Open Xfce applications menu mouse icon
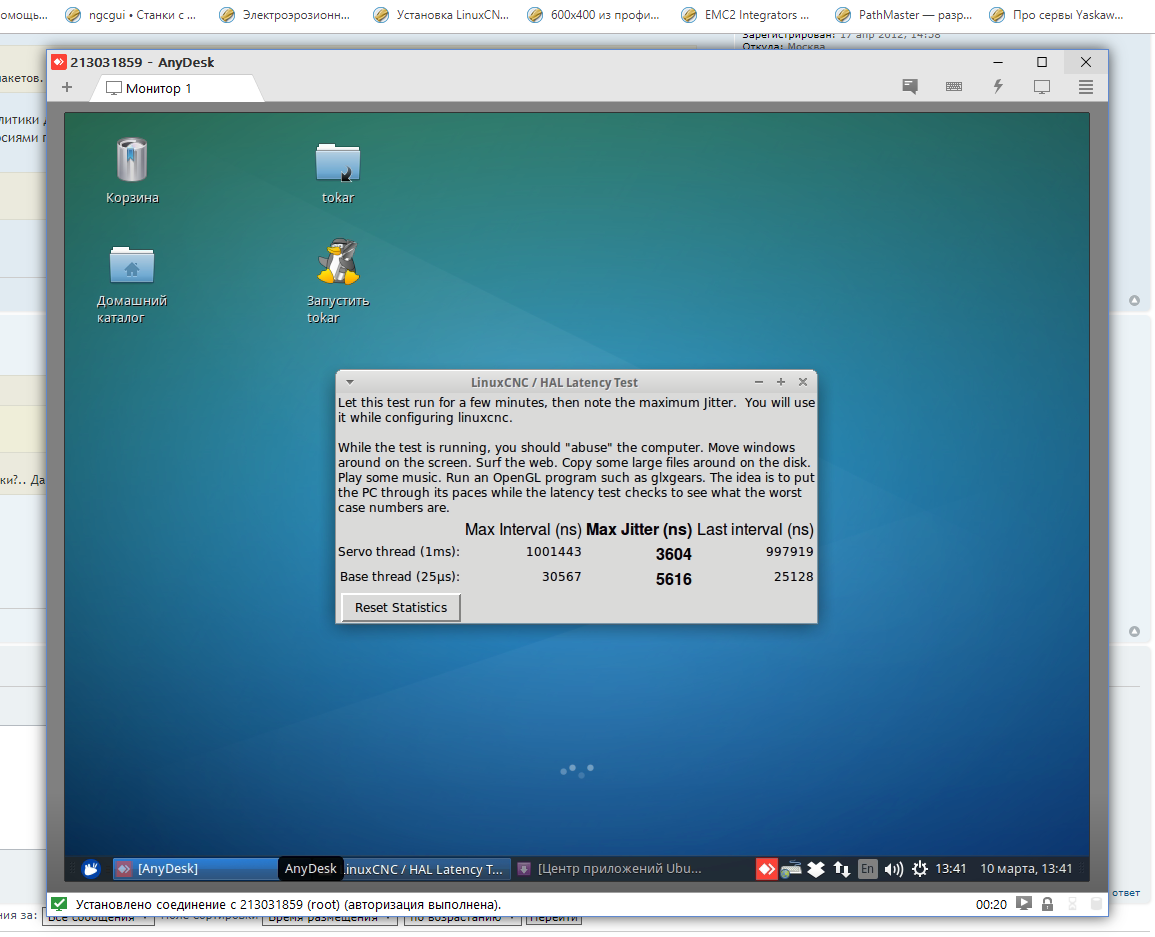This screenshot has width=1155, height=937. [91, 869]
